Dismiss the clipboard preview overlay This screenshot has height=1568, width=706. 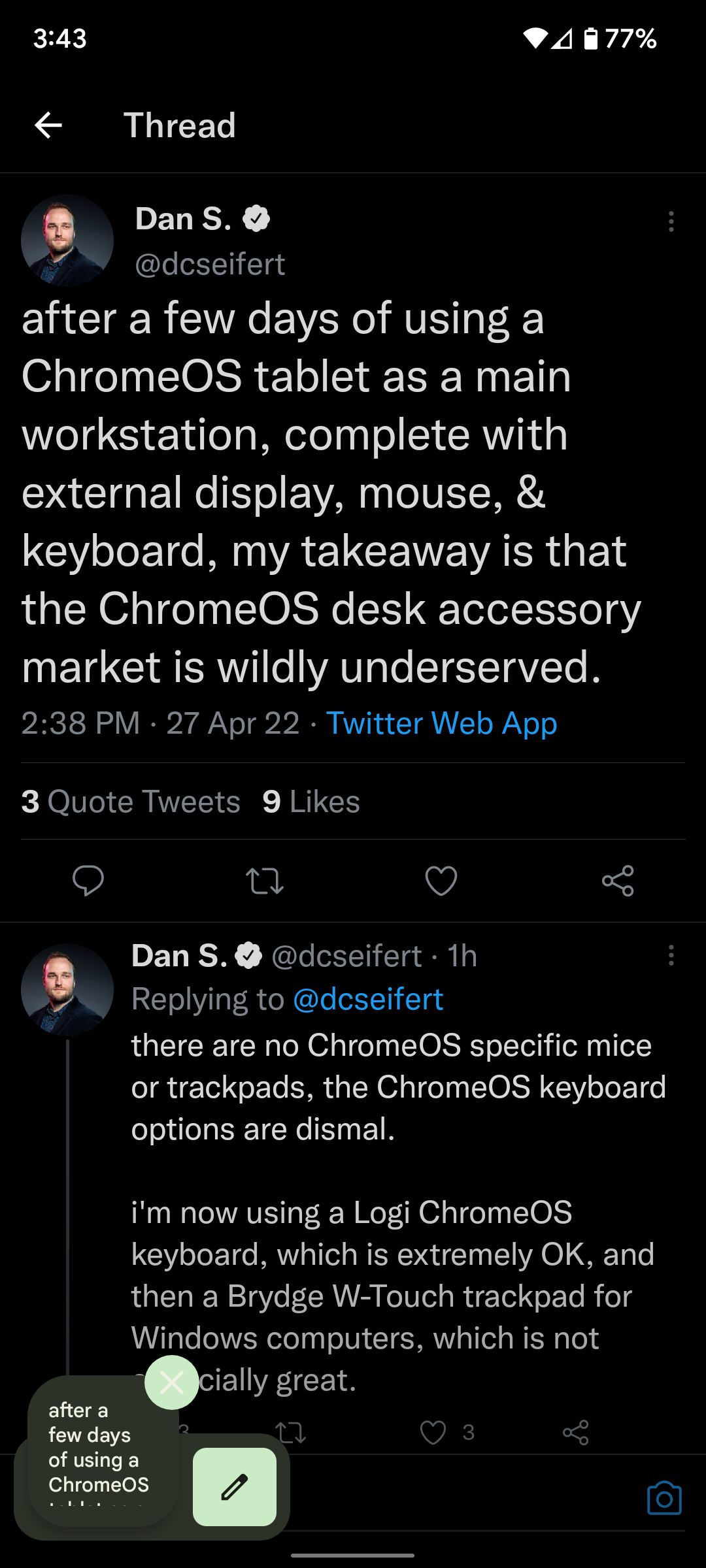(x=172, y=1382)
